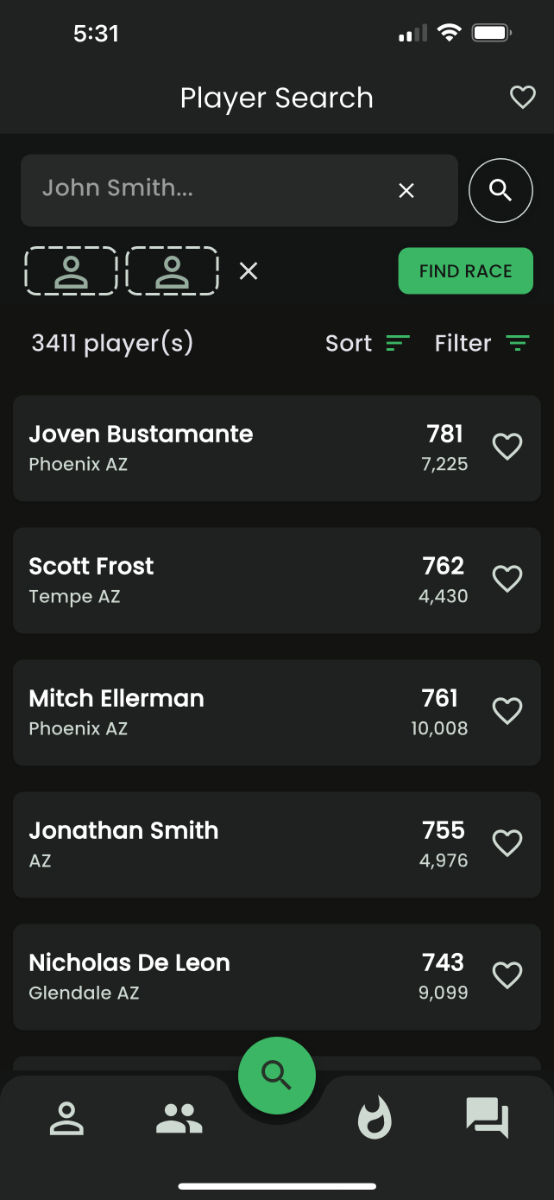Screen dimensions: 554x1200
Task: Open the flame trending tab
Action: point(375,1118)
